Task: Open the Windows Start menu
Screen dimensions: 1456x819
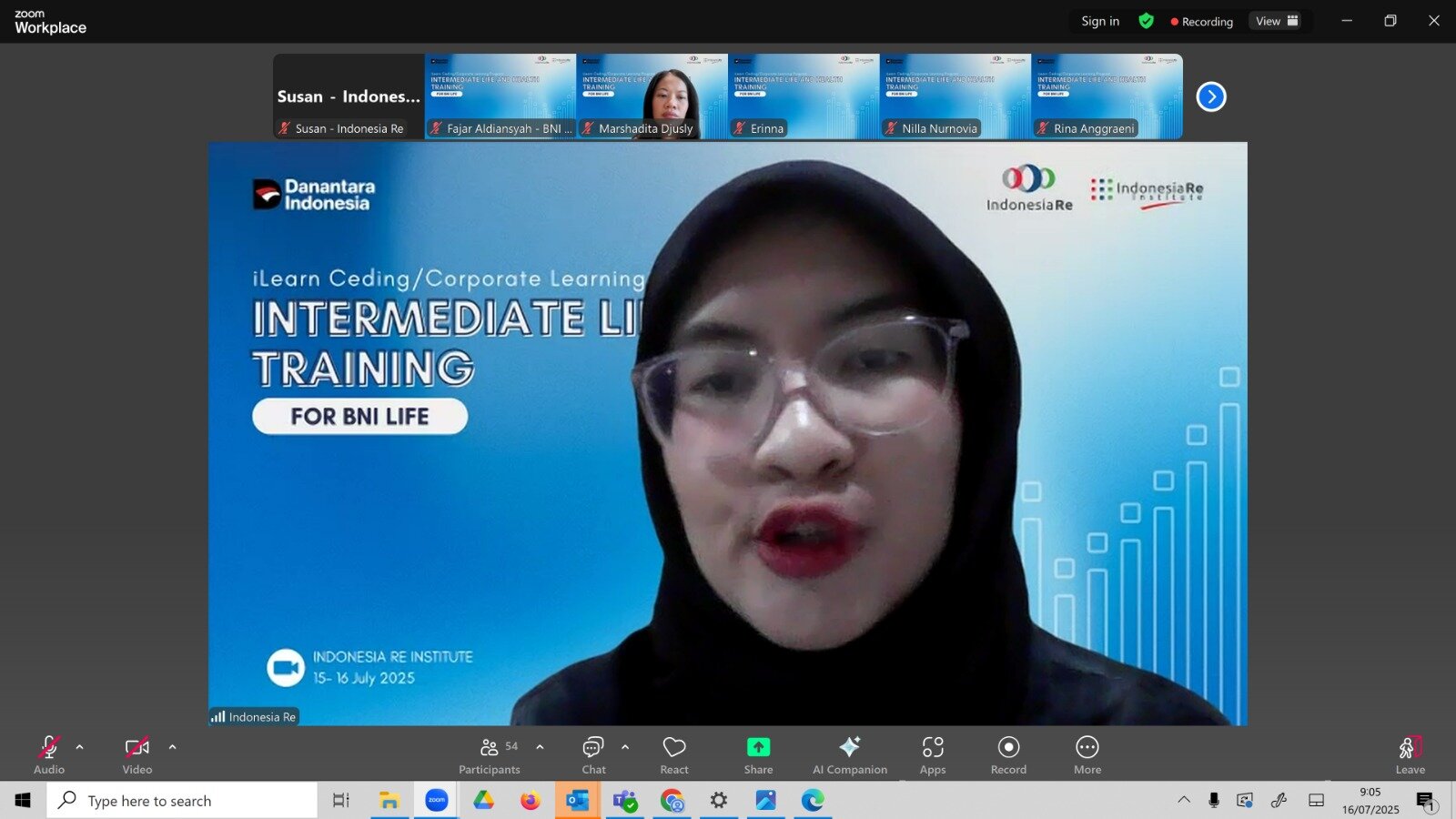Action: 23,800
